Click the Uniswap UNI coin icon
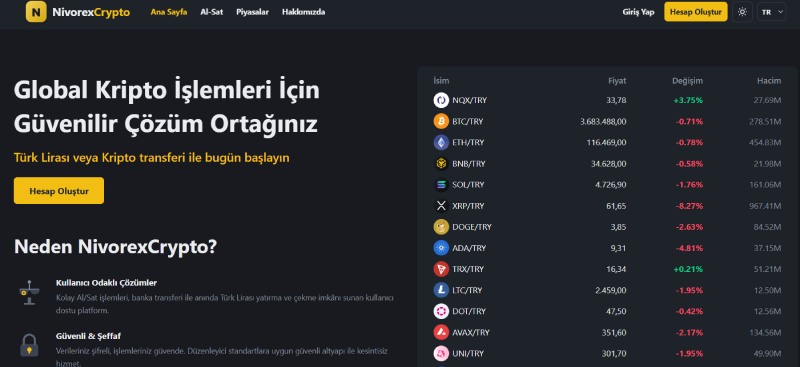The height and width of the screenshot is (367, 800). pos(441,353)
